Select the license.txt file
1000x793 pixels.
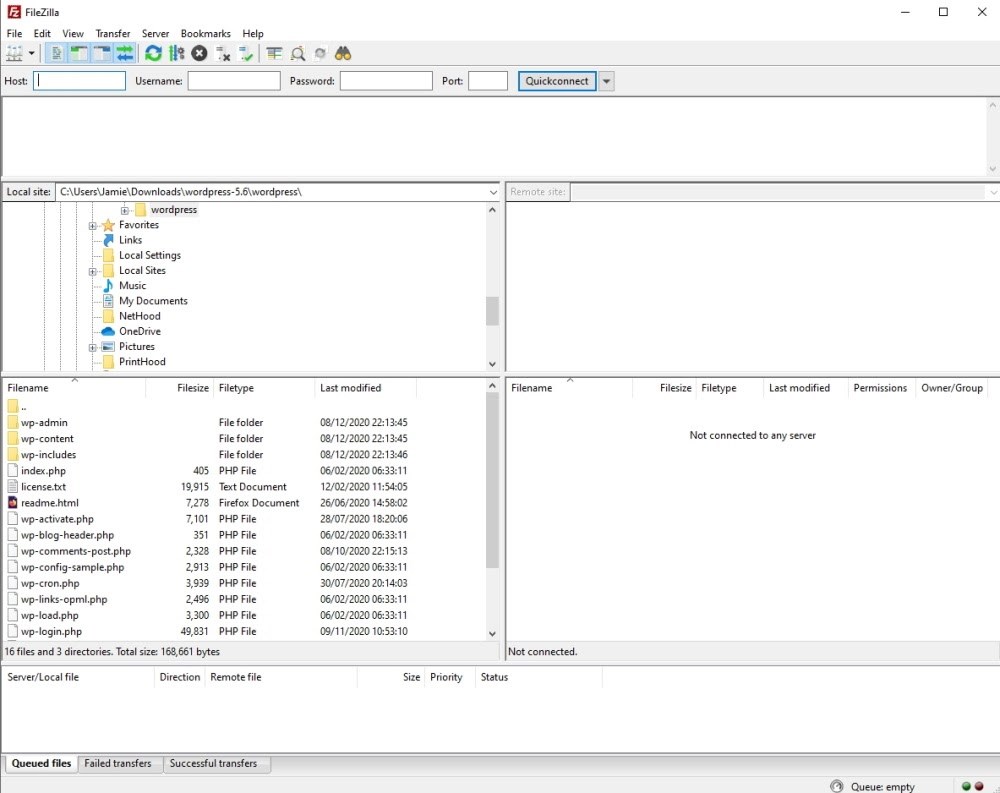[x=43, y=487]
